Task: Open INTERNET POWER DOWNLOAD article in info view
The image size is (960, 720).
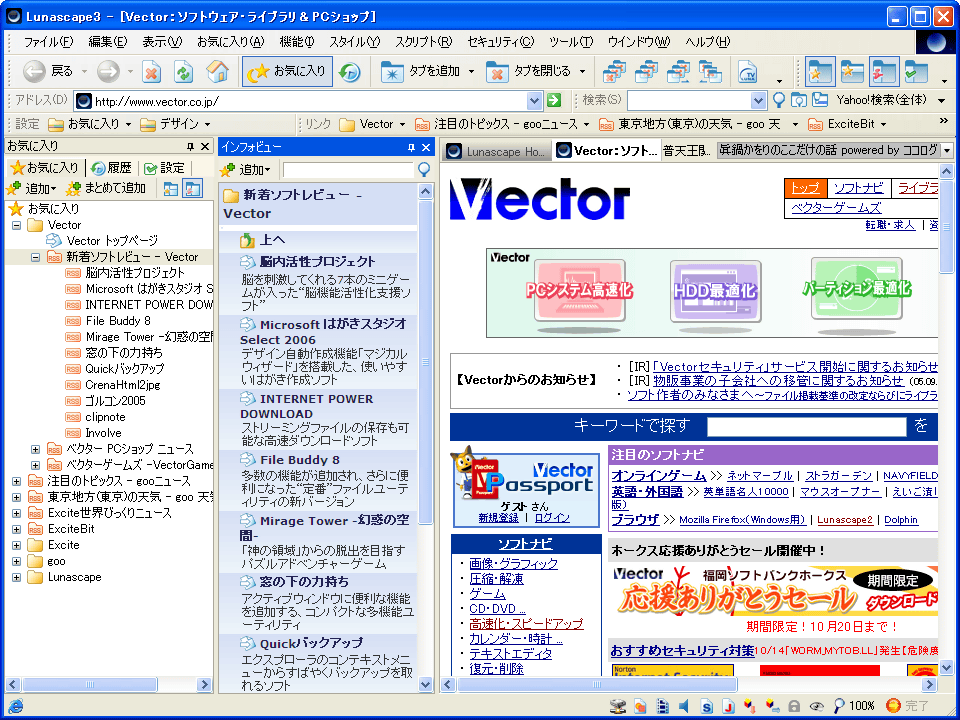Action: tap(307, 406)
